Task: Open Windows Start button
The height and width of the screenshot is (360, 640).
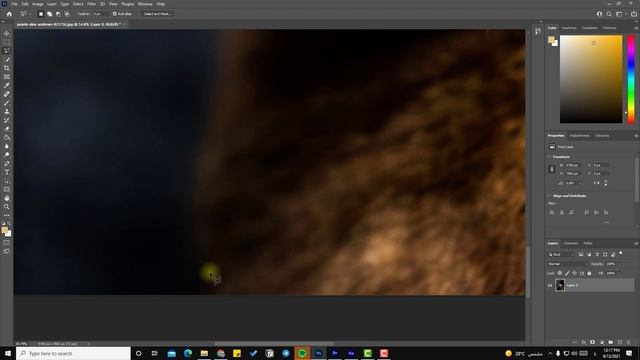Action: click(x=8, y=353)
